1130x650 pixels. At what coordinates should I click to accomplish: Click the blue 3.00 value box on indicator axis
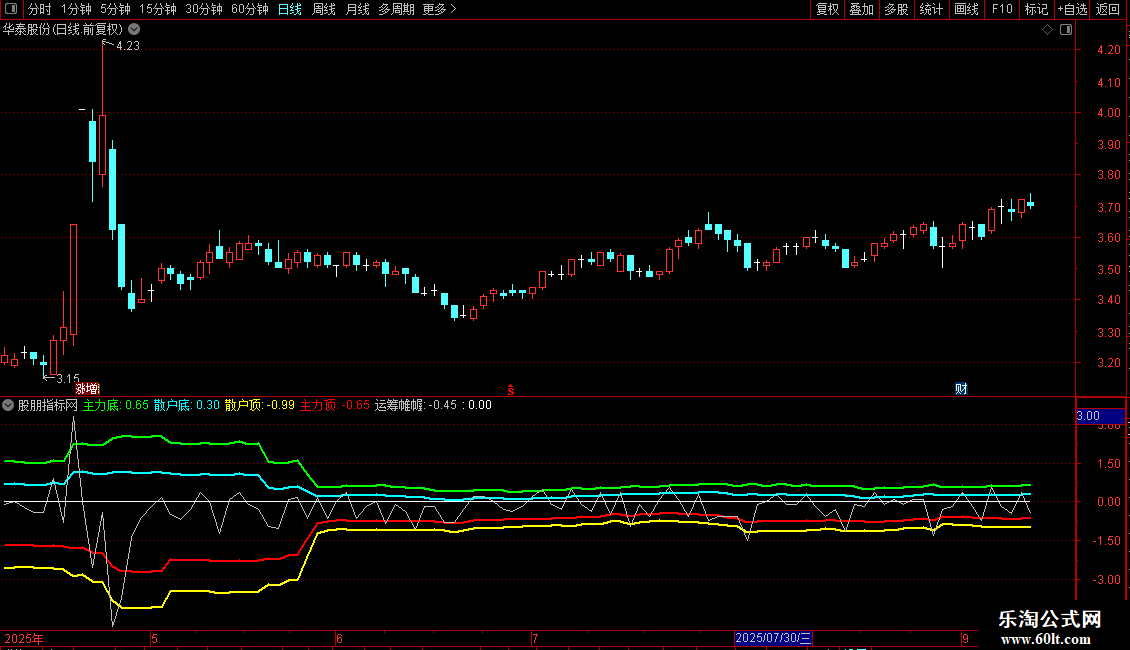click(1100, 416)
